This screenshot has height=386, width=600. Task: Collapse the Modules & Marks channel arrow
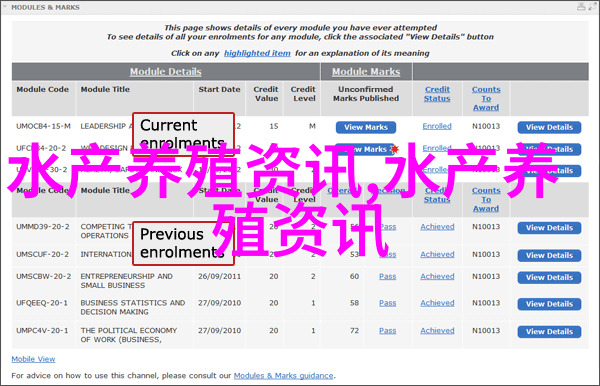[x=5, y=7]
